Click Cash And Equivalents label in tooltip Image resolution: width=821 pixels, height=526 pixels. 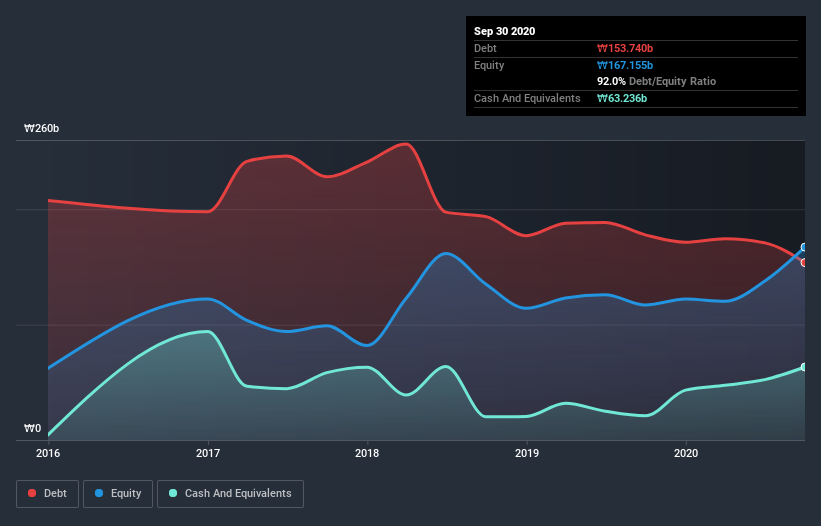pos(527,98)
